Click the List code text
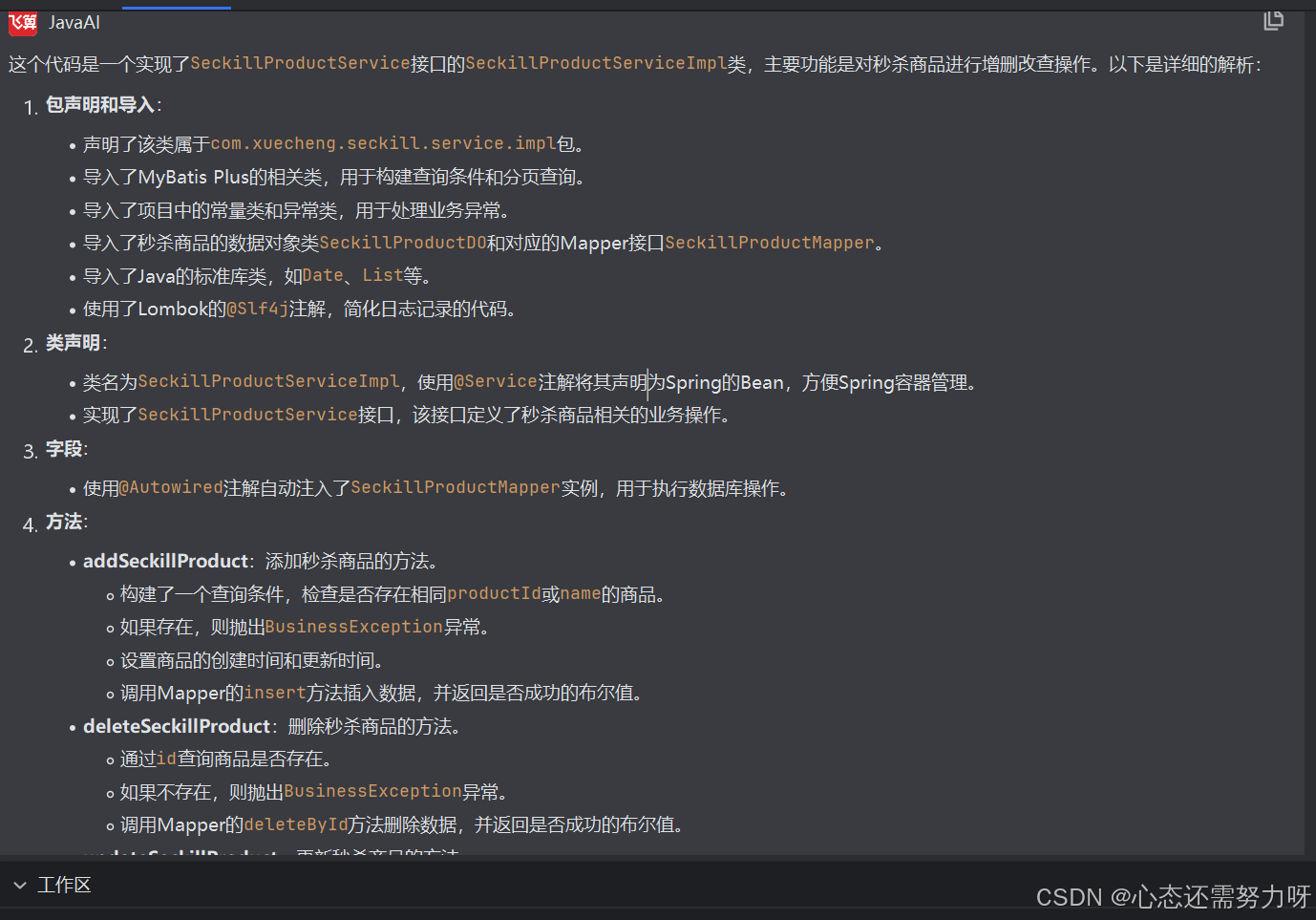The image size is (1316, 920). [x=383, y=275]
